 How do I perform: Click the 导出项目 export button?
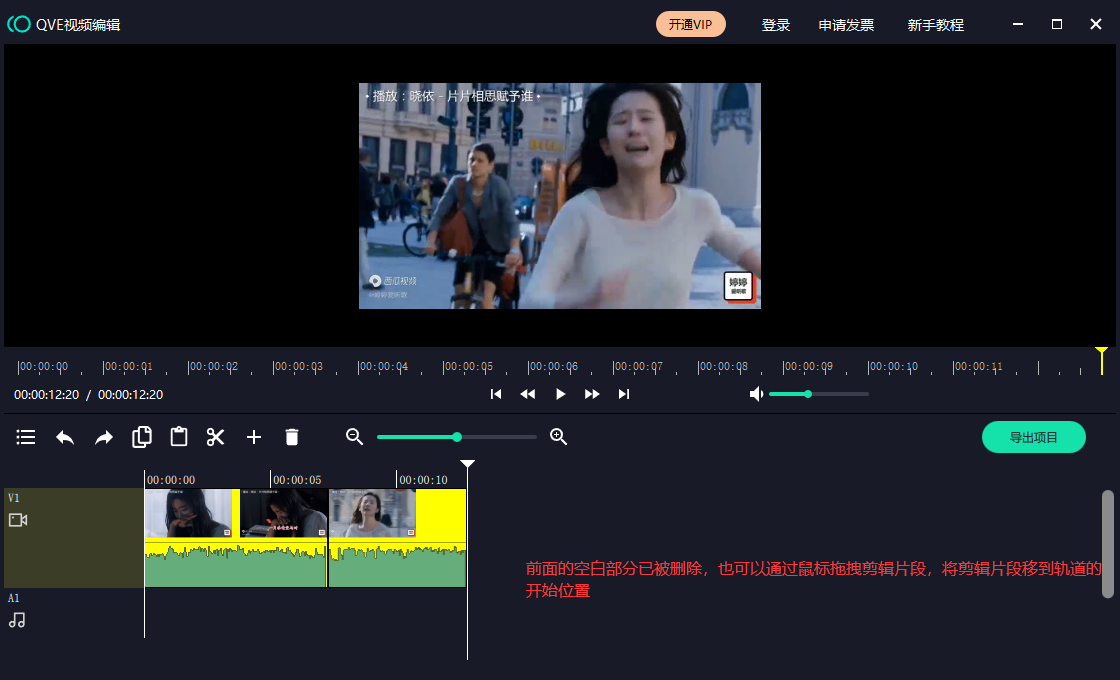click(1034, 437)
